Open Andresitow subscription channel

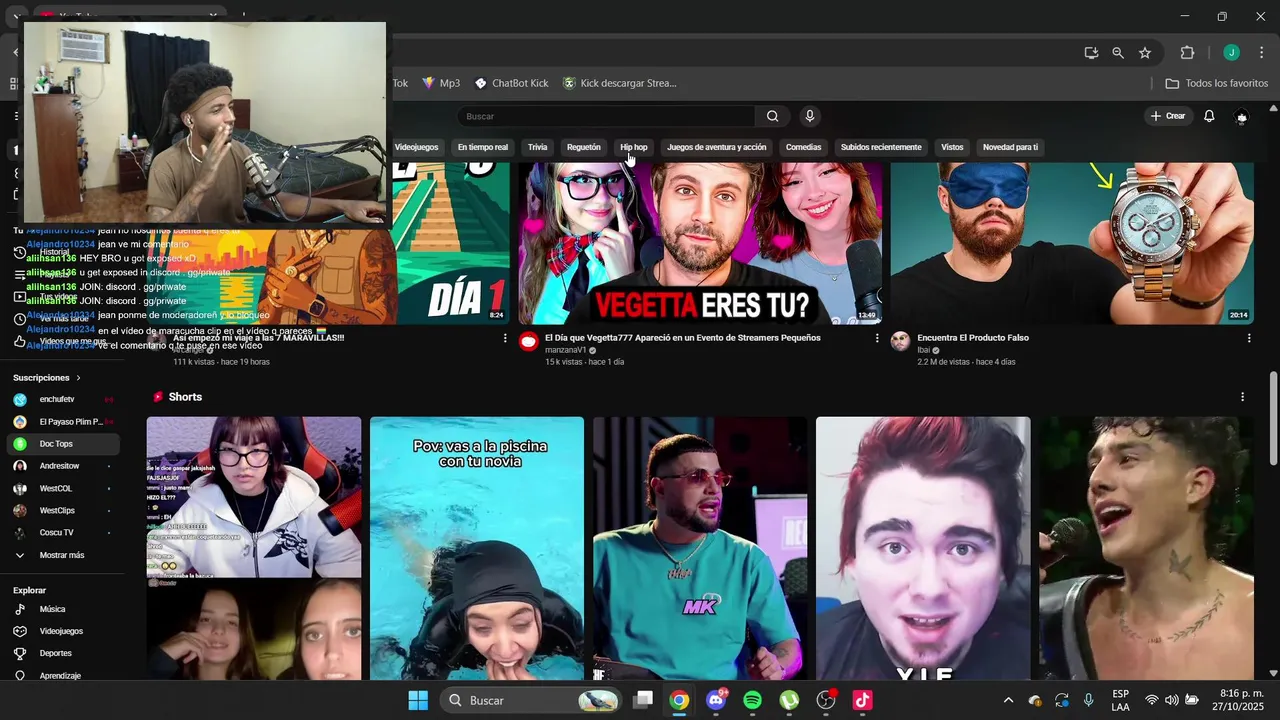pos(62,466)
